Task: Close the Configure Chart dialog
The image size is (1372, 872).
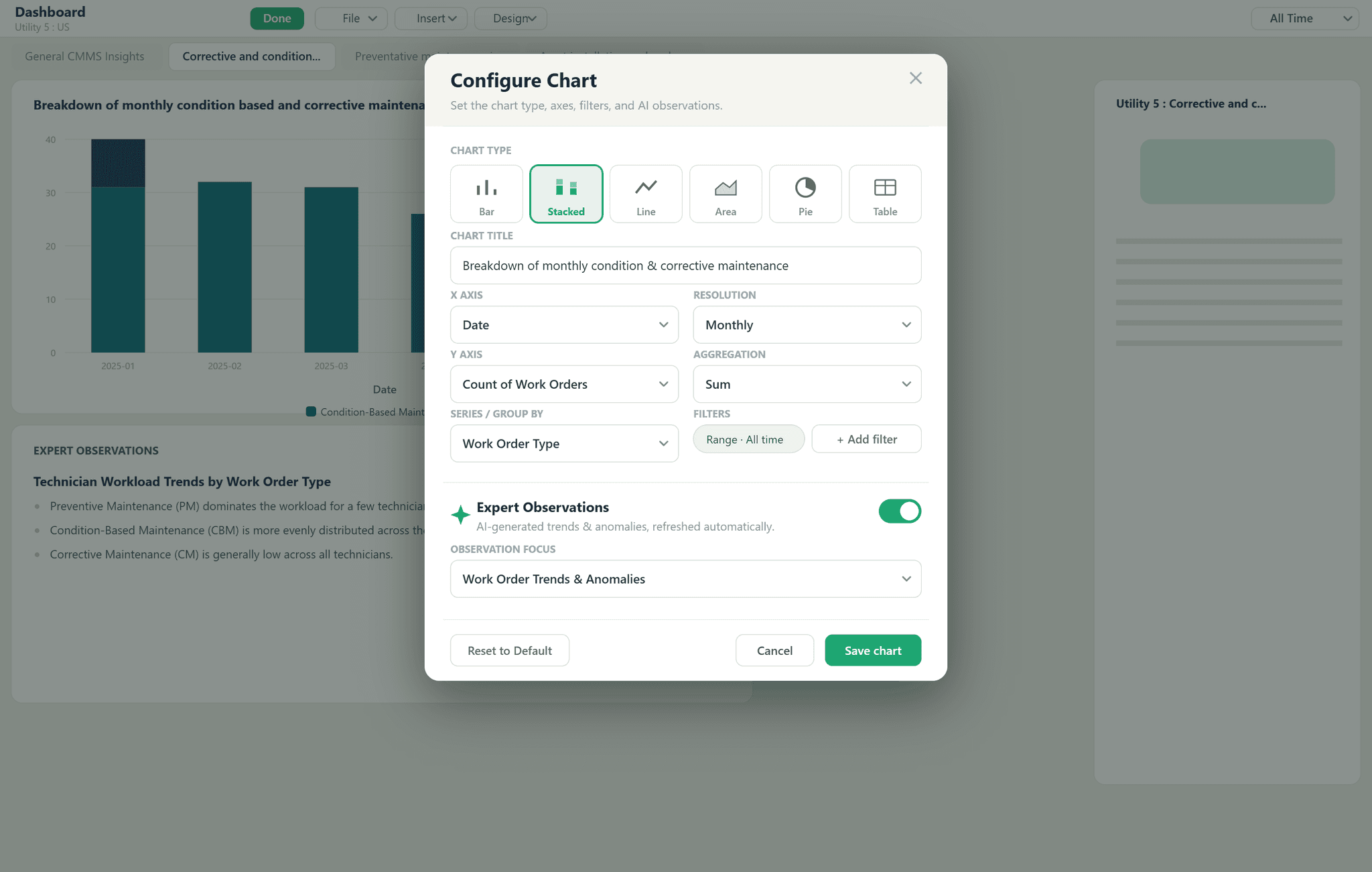Action: (x=916, y=78)
